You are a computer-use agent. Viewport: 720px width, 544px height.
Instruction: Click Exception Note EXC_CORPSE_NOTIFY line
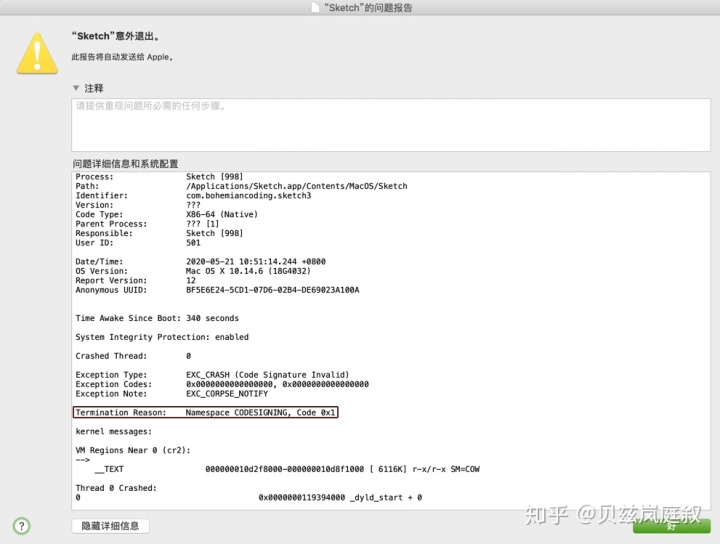pos(172,394)
